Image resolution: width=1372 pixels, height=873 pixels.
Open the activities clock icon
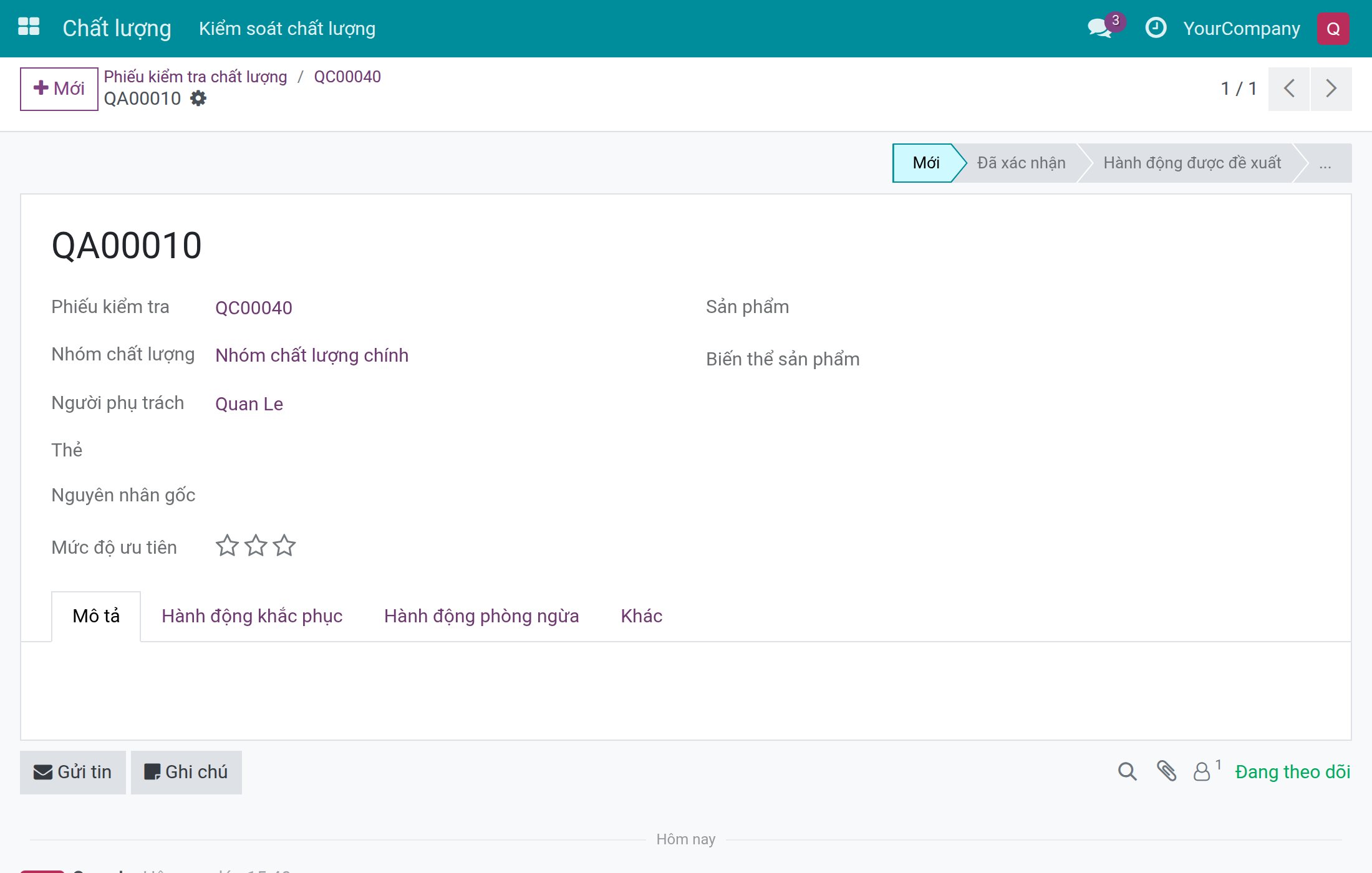click(1156, 28)
